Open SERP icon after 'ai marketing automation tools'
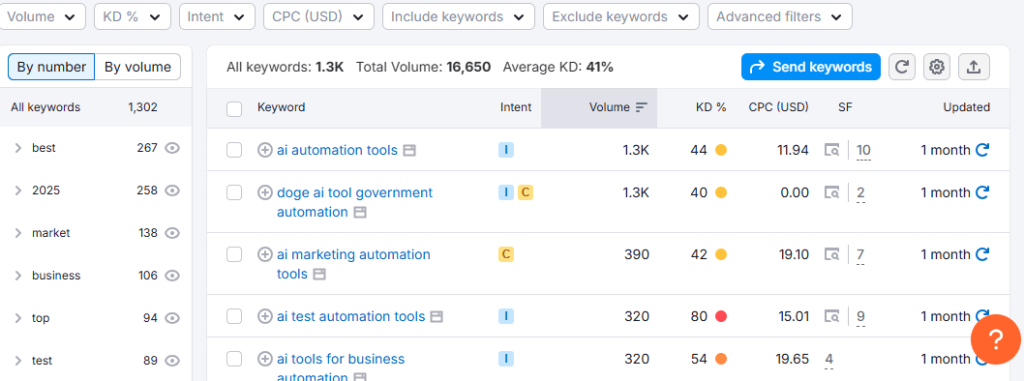The height and width of the screenshot is (381, 1024). point(319,274)
